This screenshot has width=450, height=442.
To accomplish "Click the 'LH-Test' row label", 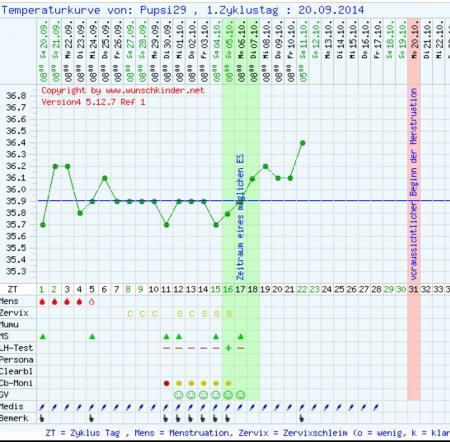I will (17, 348).
